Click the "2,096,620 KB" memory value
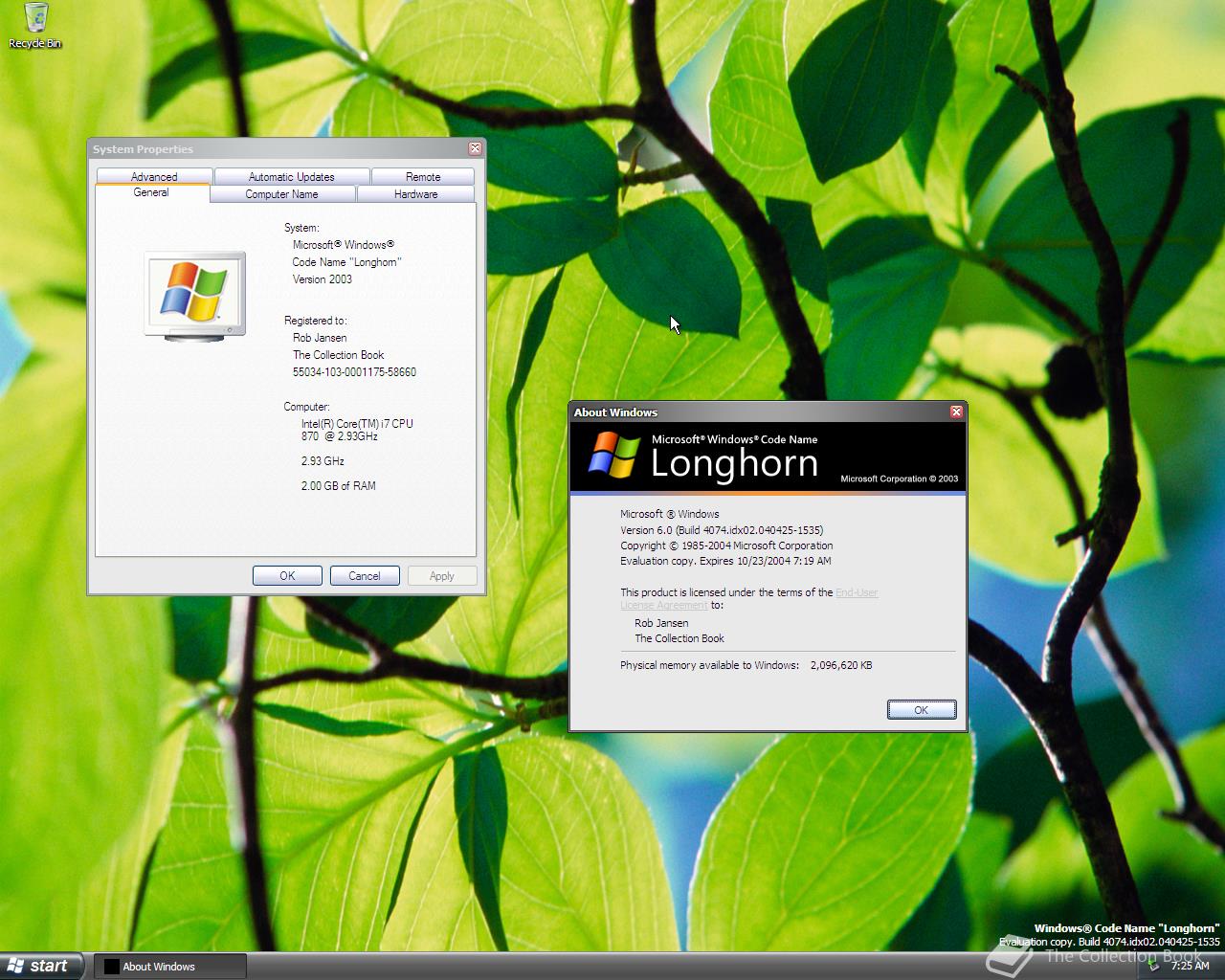1225x980 pixels. [841, 665]
